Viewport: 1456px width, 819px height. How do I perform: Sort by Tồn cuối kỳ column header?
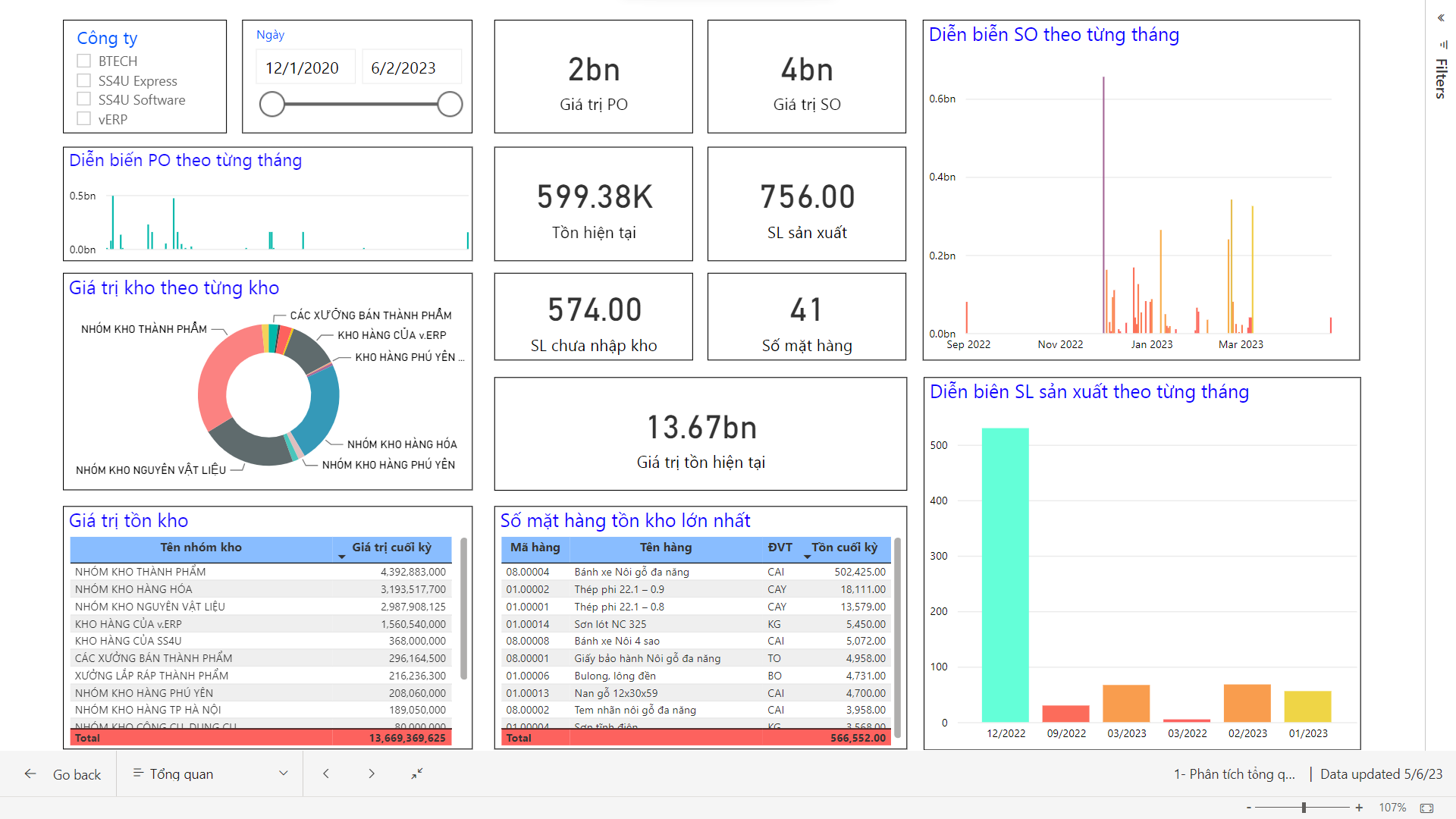844,548
